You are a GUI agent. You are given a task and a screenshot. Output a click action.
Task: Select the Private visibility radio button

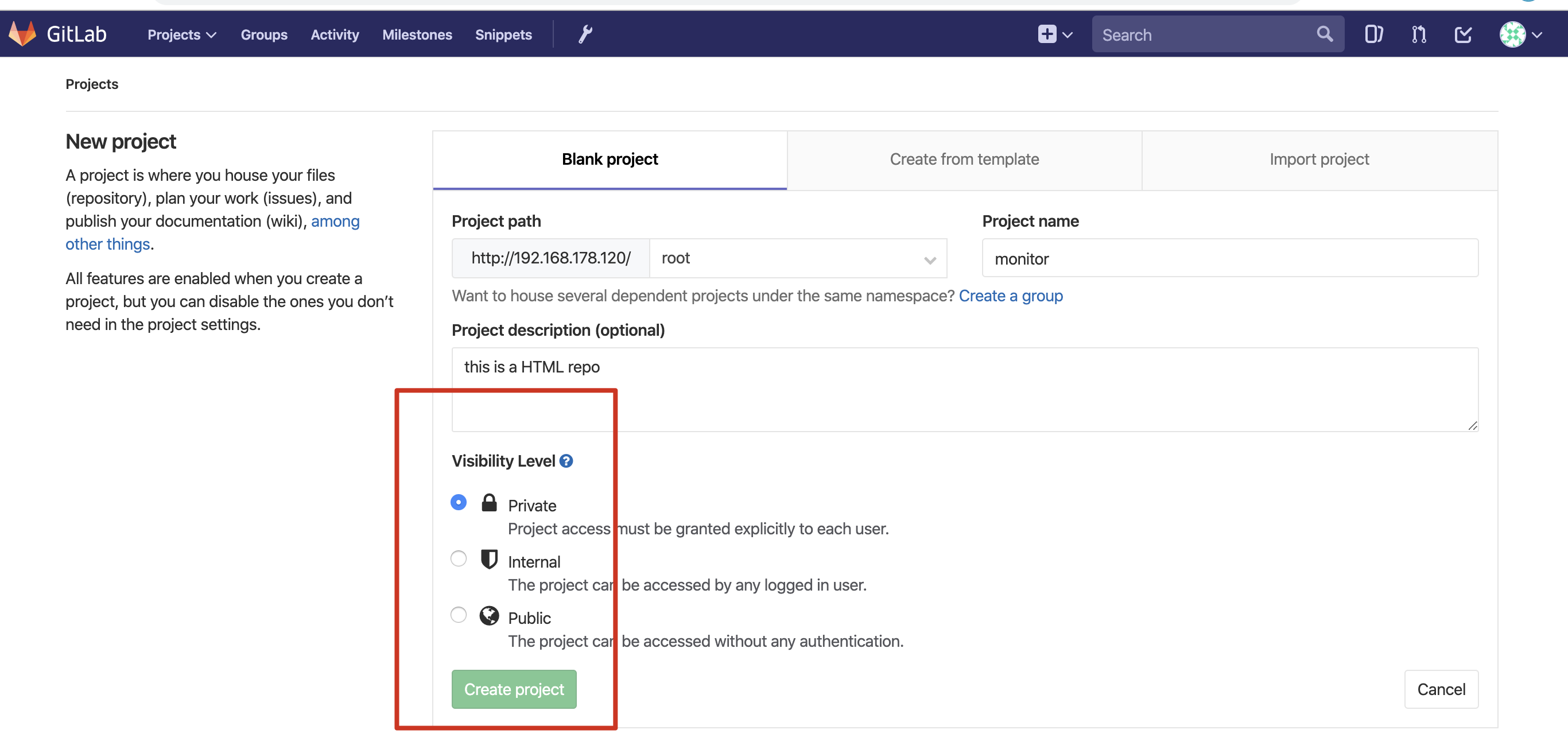[x=459, y=502]
